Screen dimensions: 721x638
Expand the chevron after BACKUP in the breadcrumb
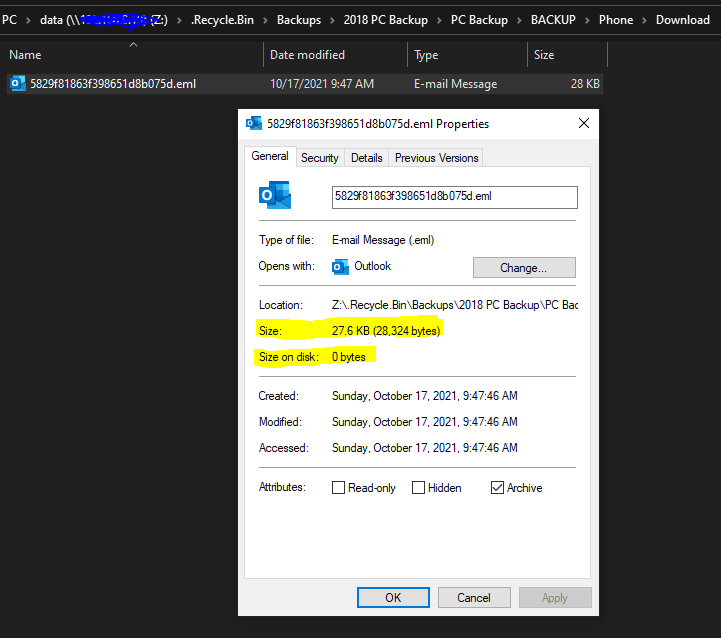tap(587, 20)
